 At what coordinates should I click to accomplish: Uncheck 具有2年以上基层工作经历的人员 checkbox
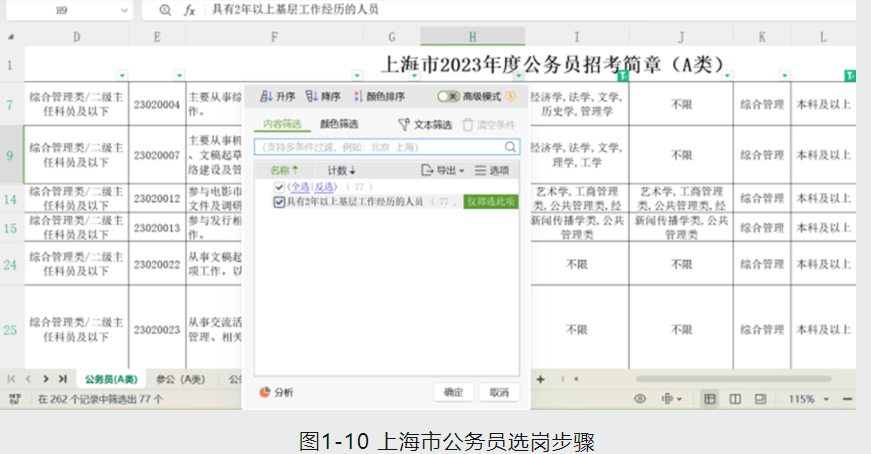279,201
